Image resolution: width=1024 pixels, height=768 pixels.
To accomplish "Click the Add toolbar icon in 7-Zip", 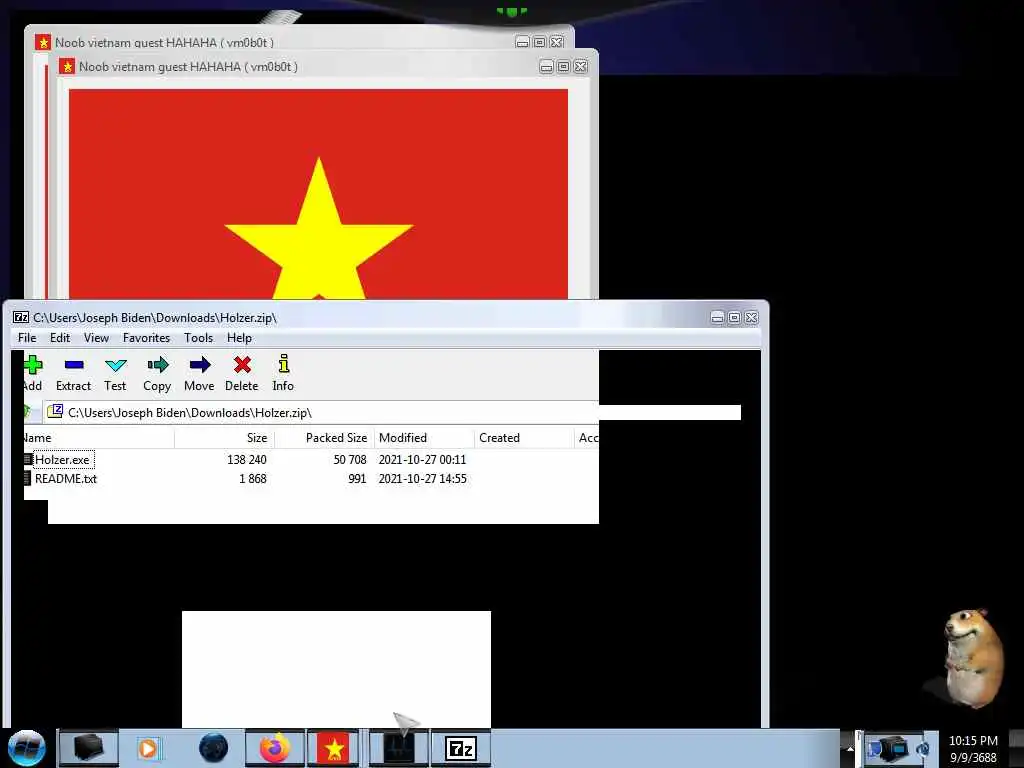I will [x=33, y=364].
